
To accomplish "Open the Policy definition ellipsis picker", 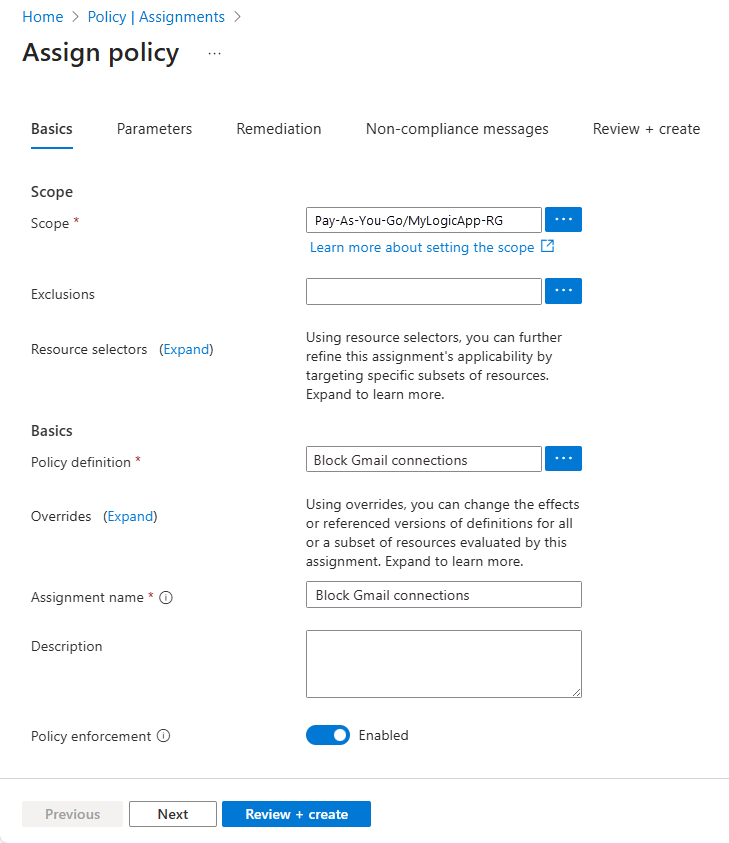I will click(563, 458).
